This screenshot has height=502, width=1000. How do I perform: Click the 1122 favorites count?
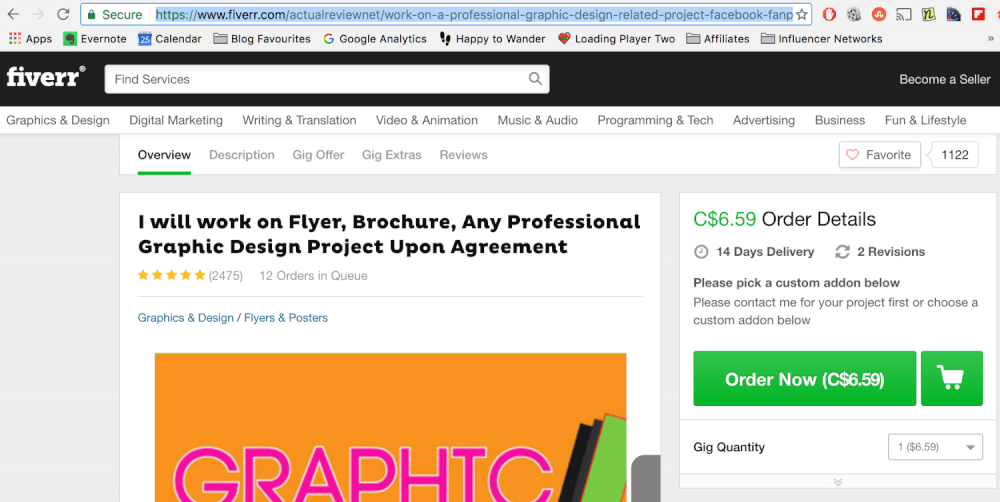tap(955, 154)
